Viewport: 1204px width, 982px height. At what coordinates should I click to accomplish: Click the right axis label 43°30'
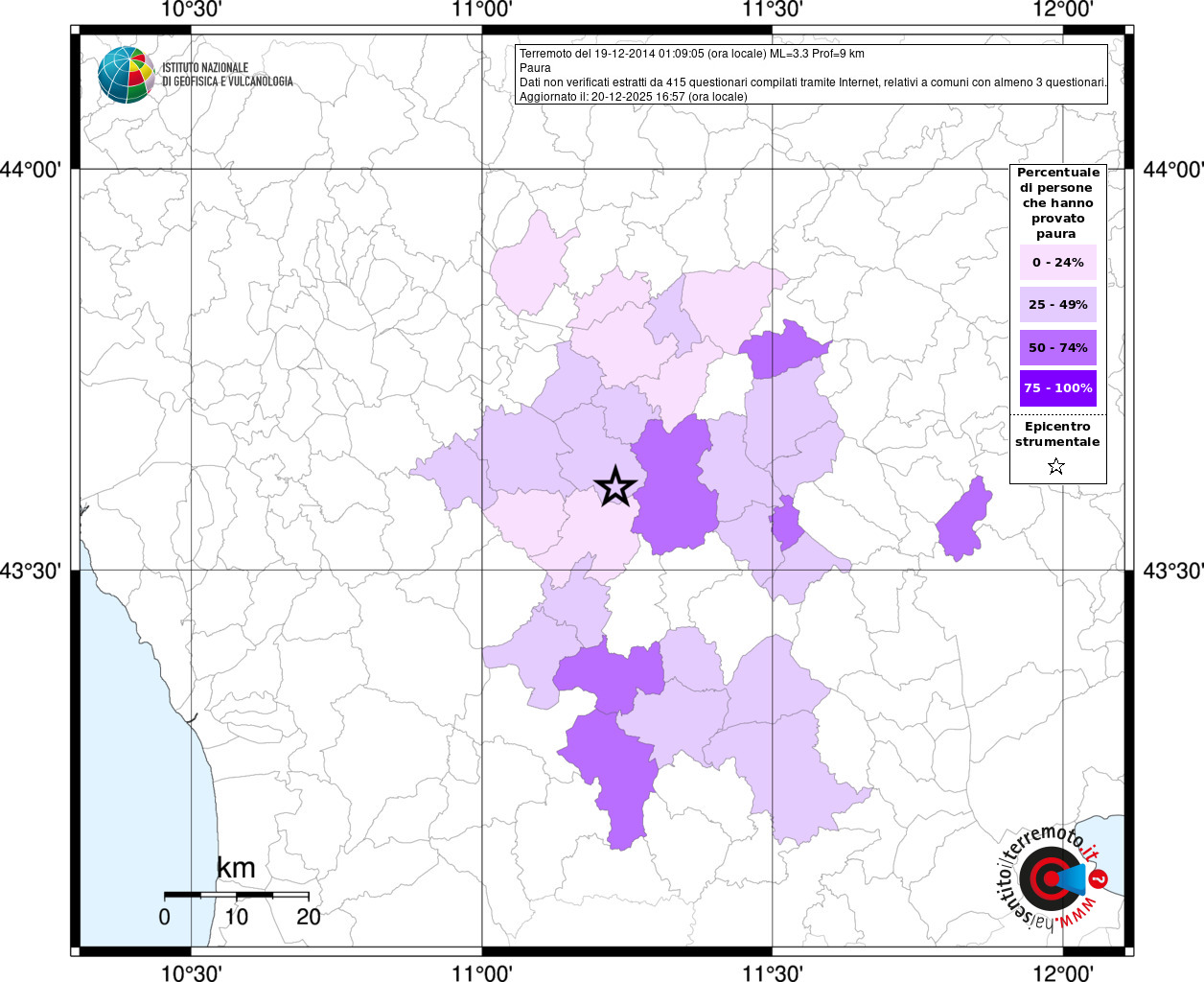click(1173, 571)
